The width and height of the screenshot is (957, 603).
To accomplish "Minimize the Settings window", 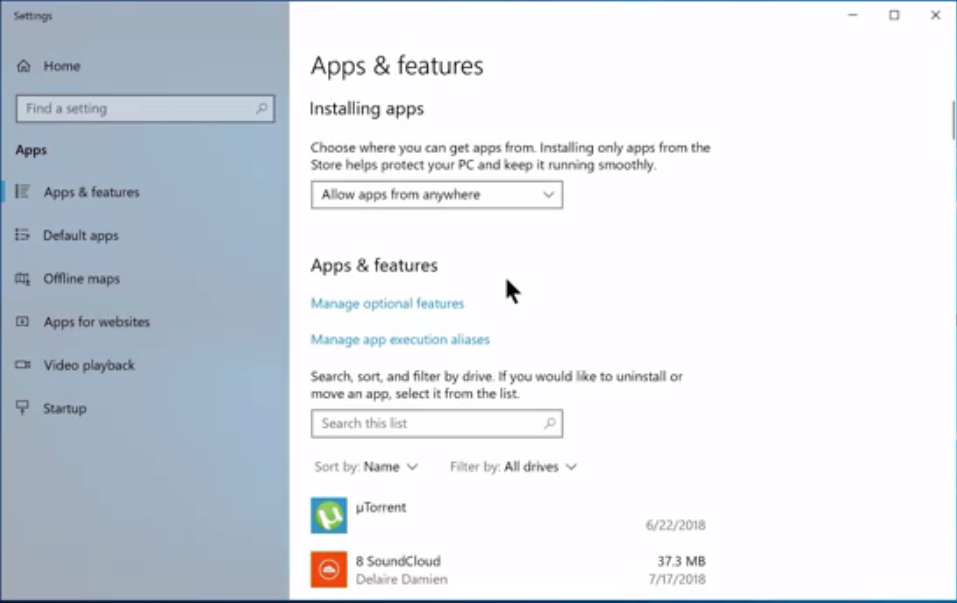I will point(853,15).
